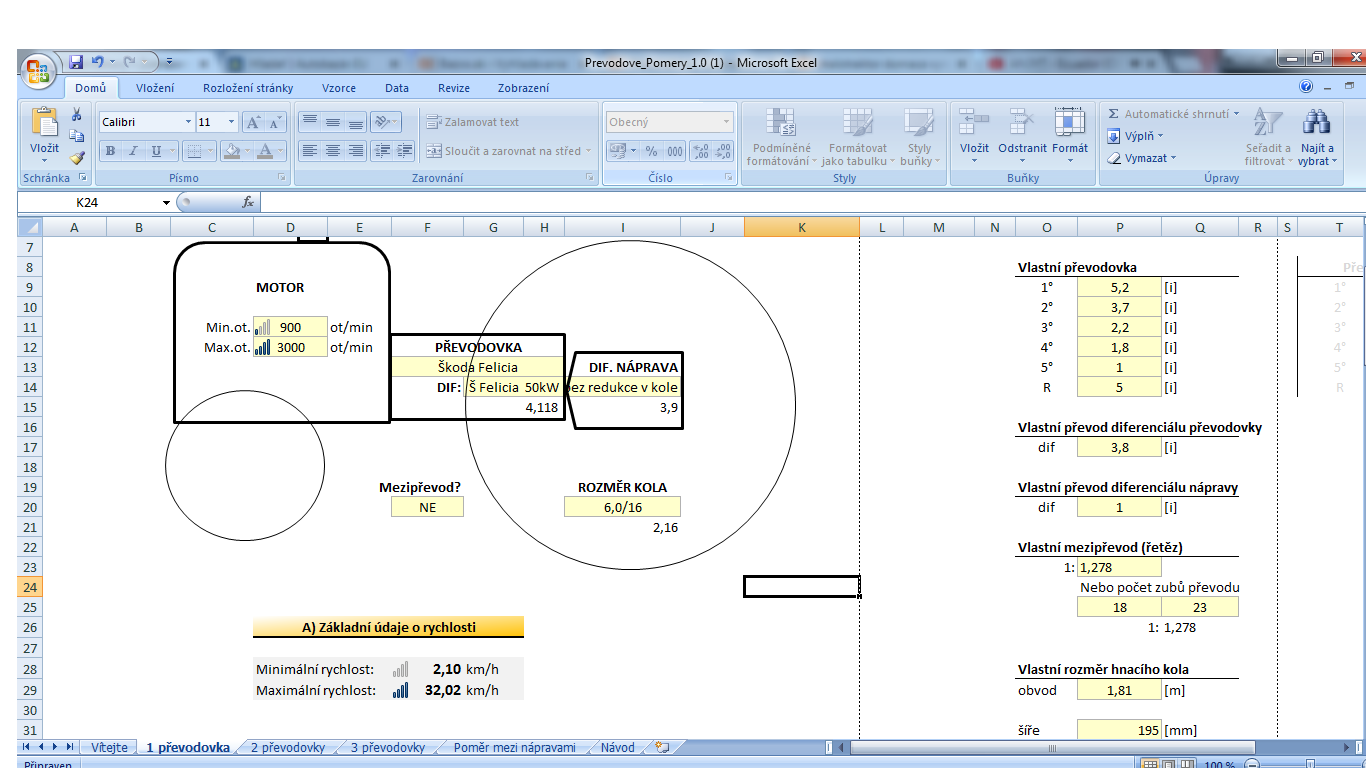The width and height of the screenshot is (1366, 768).
Task: Expand the Automatické shrnutí dropdown arrow
Action: tap(1236, 114)
